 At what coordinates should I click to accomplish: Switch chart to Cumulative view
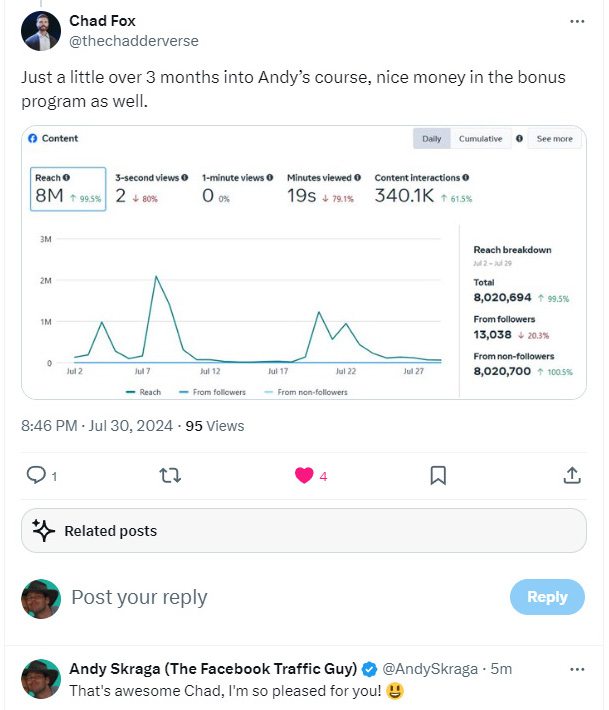point(480,139)
